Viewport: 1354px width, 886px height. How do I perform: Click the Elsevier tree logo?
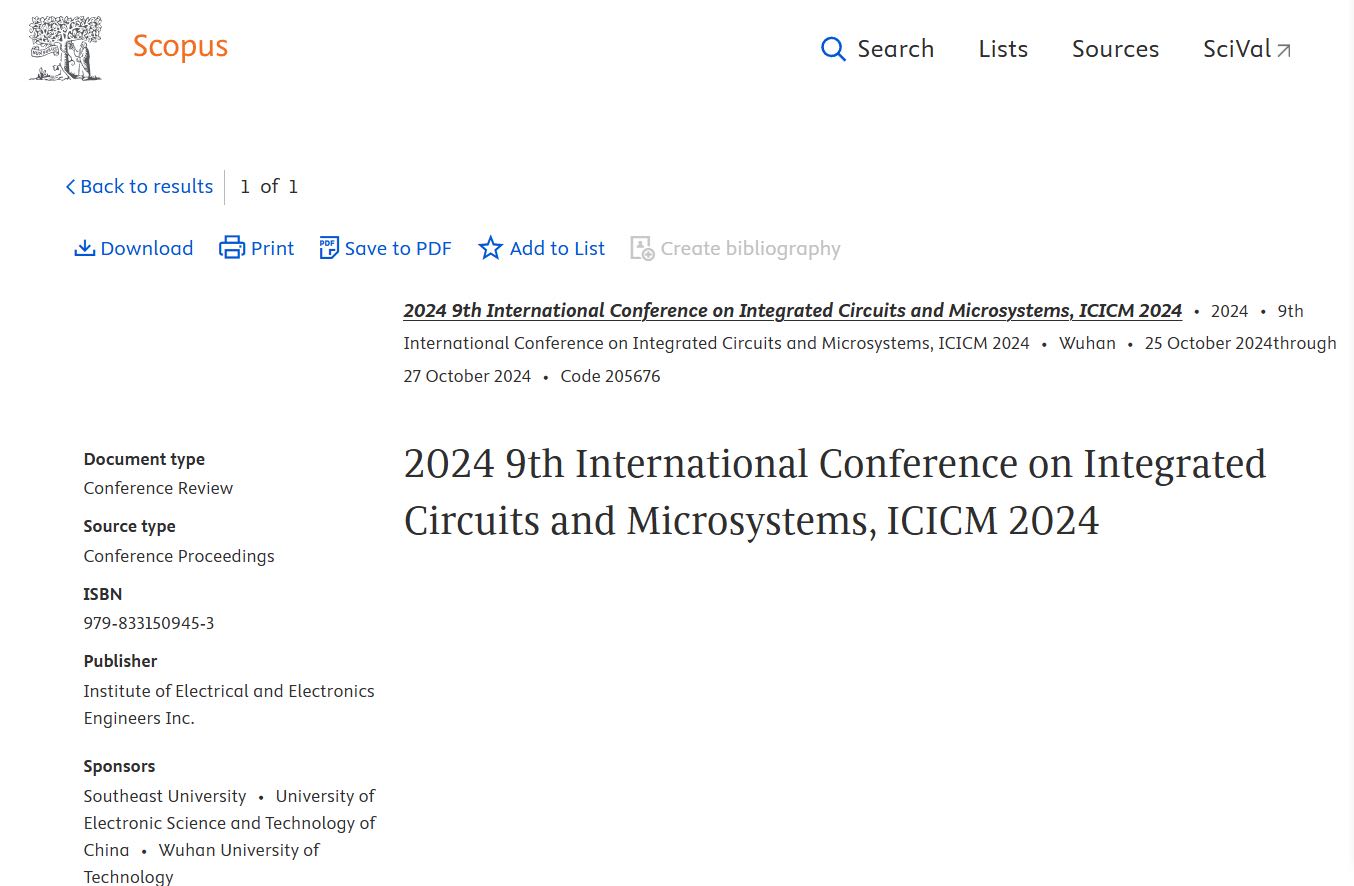65,48
